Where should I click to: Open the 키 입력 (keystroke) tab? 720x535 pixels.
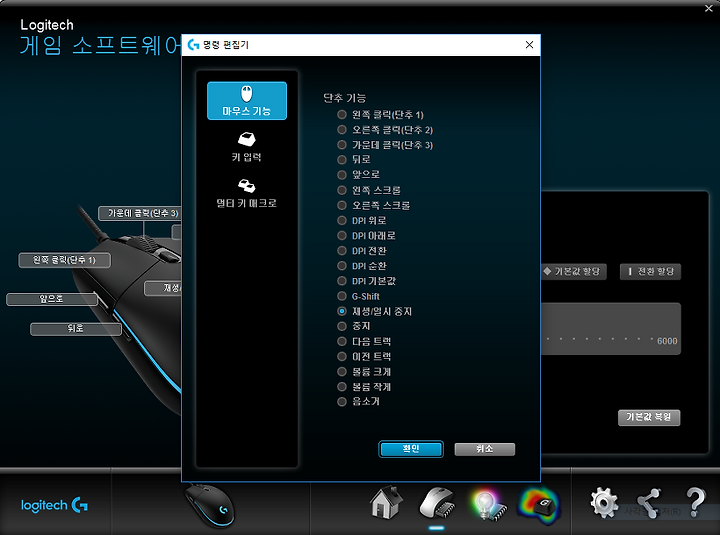point(247,147)
